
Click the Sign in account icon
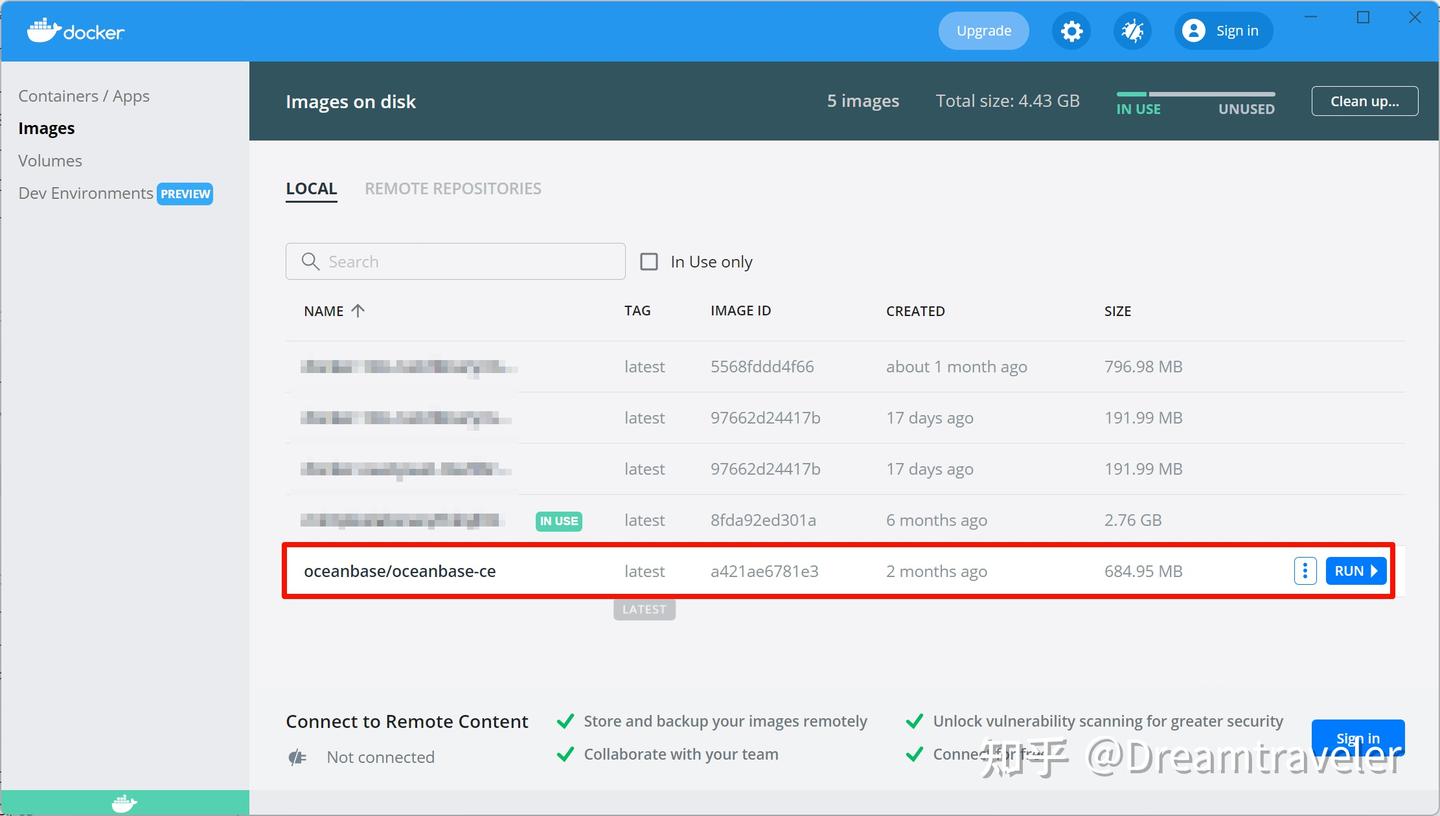pos(1194,30)
